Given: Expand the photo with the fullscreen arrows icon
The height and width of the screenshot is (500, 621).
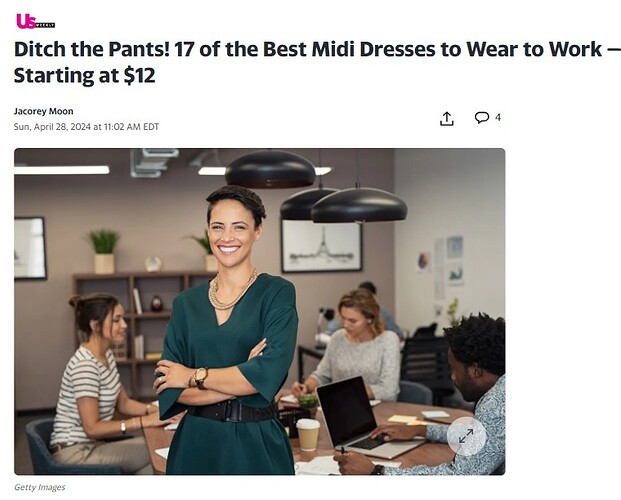Looking at the screenshot, I should 466,436.
